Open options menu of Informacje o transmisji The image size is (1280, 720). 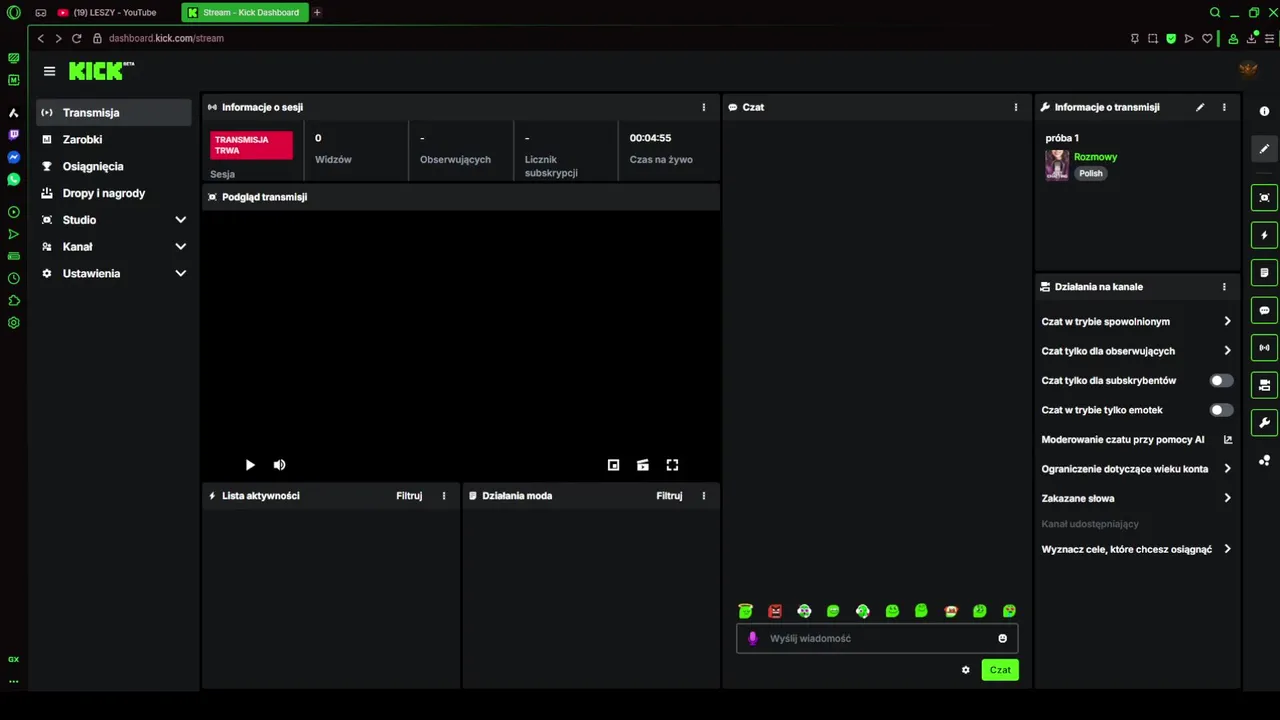pyautogui.click(x=1224, y=107)
